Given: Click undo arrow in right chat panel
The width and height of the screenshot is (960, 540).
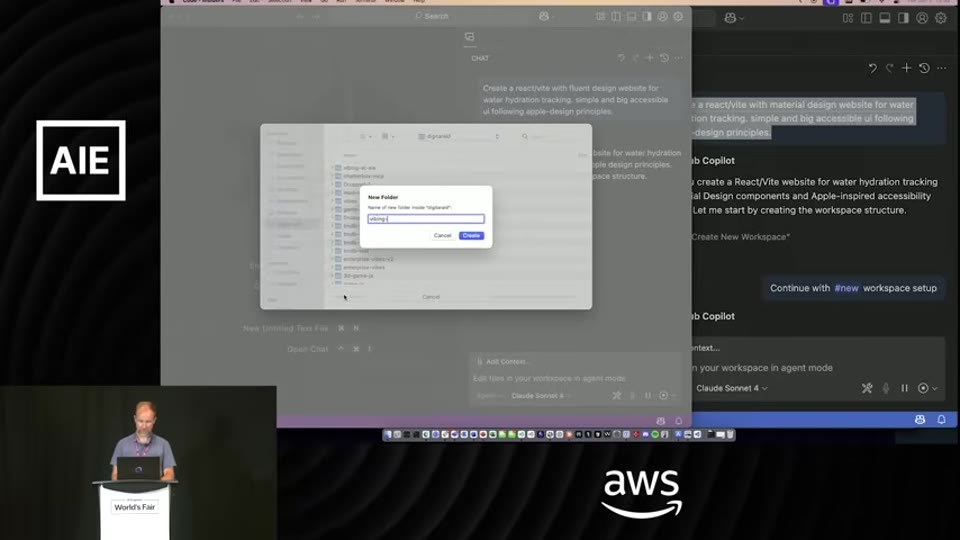Looking at the screenshot, I should [872, 68].
